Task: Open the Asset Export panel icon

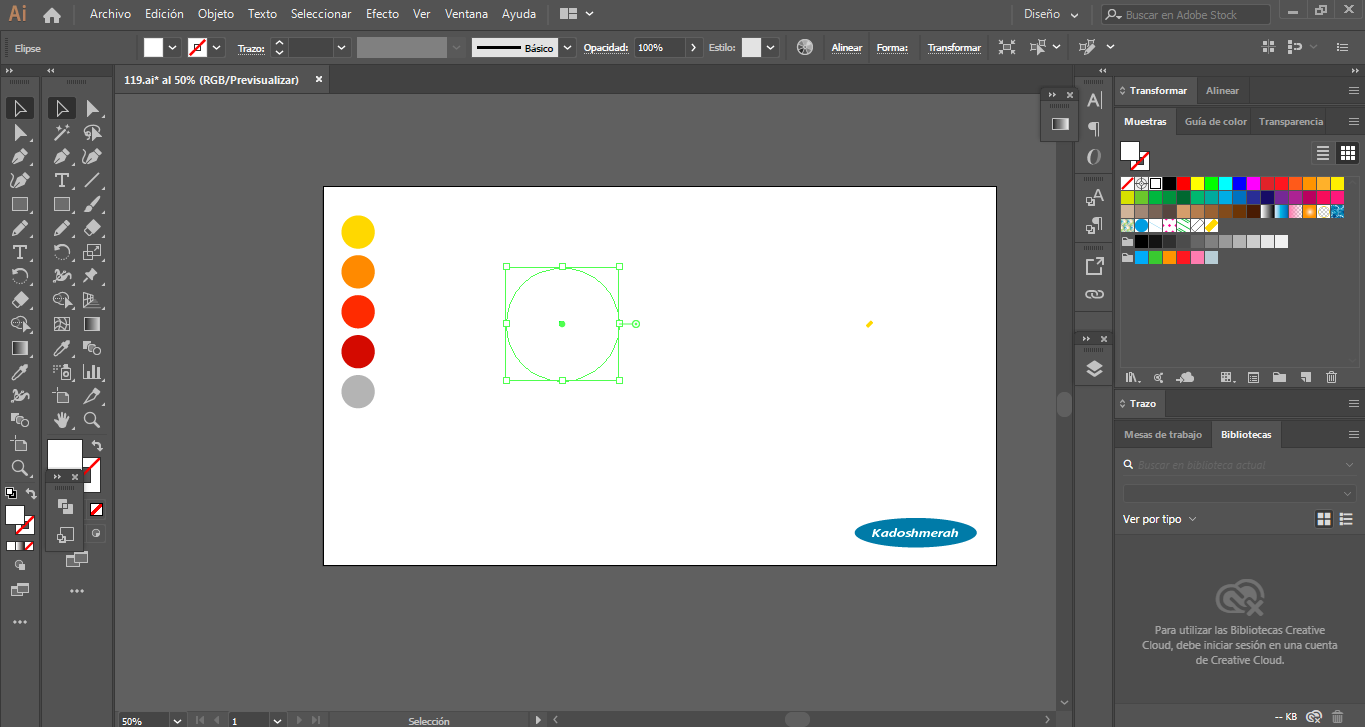Action: 1094,266
